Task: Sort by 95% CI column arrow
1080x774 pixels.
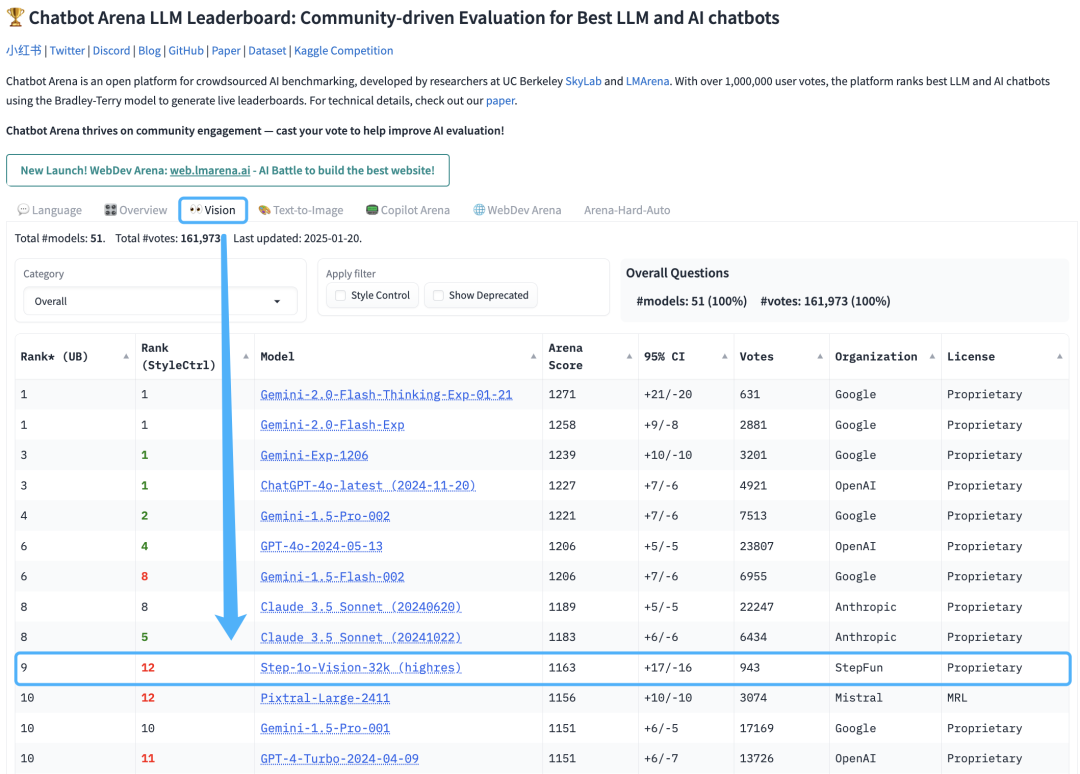Action: [x=725, y=357]
